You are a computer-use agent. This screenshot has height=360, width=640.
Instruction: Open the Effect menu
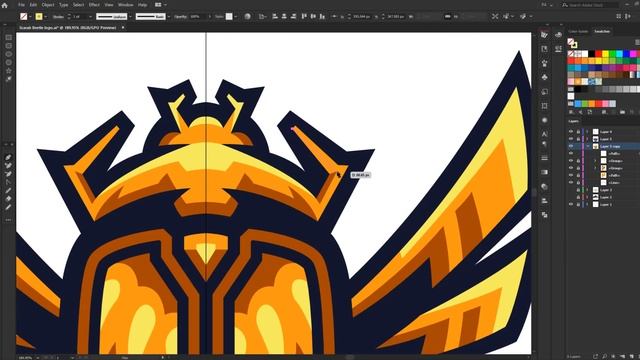94,5
